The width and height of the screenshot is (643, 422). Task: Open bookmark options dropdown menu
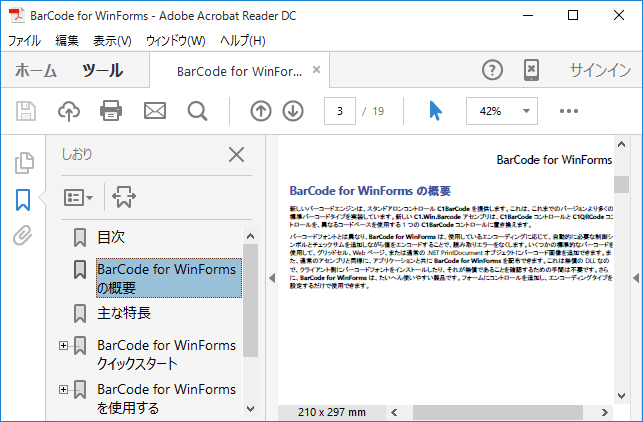pos(78,197)
